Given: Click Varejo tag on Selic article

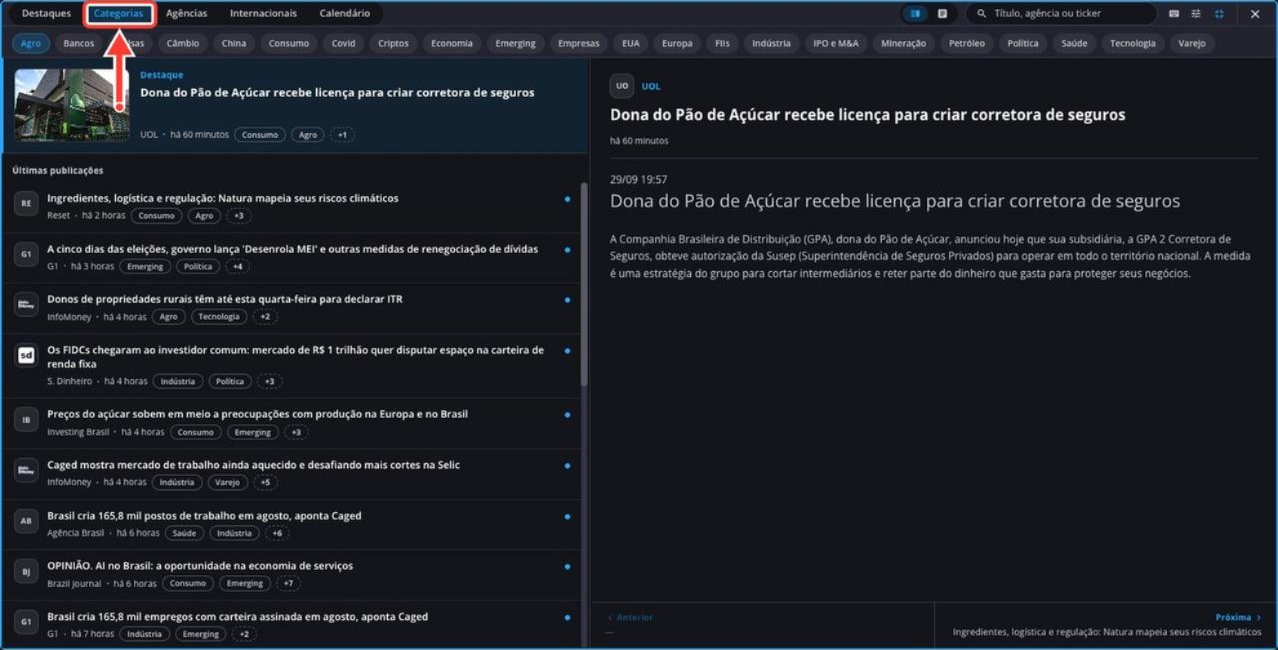Looking at the screenshot, I should (227, 483).
